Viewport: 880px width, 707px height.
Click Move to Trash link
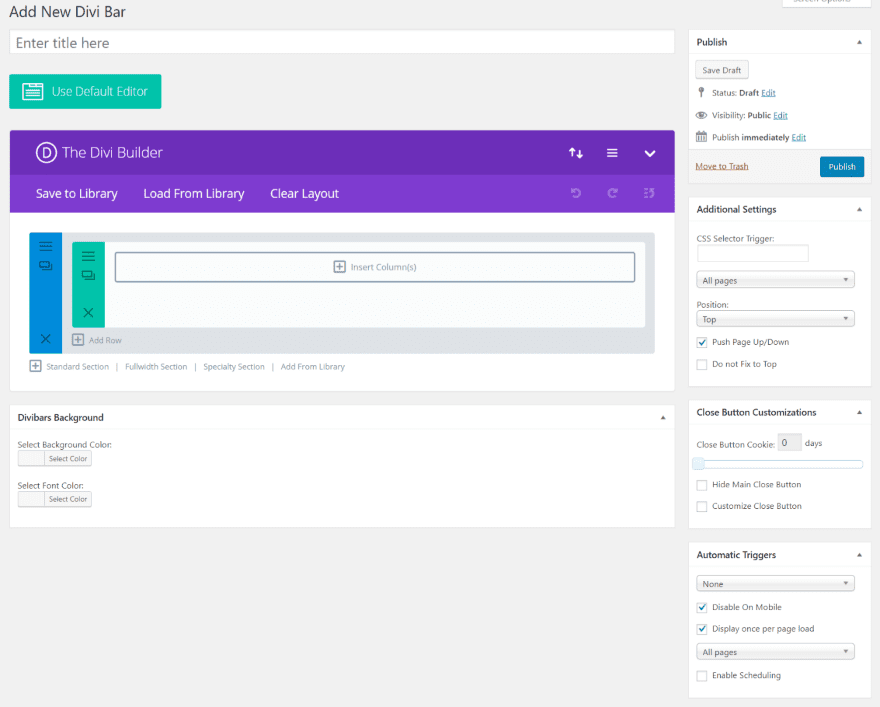722,166
